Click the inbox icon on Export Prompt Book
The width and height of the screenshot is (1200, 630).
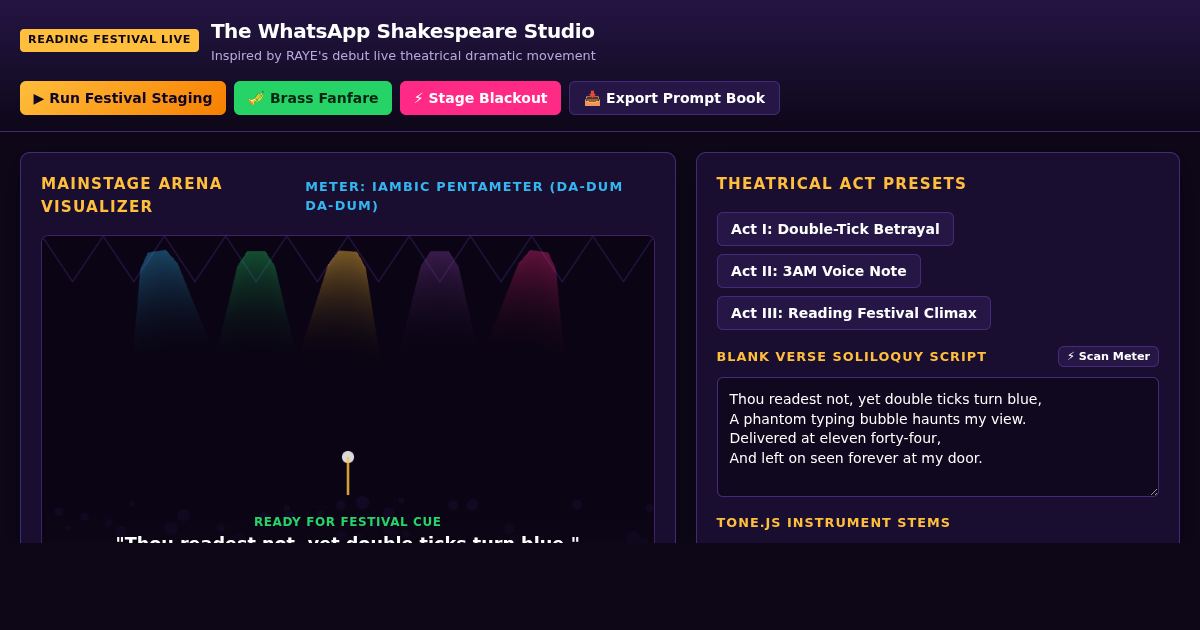click(x=592, y=98)
